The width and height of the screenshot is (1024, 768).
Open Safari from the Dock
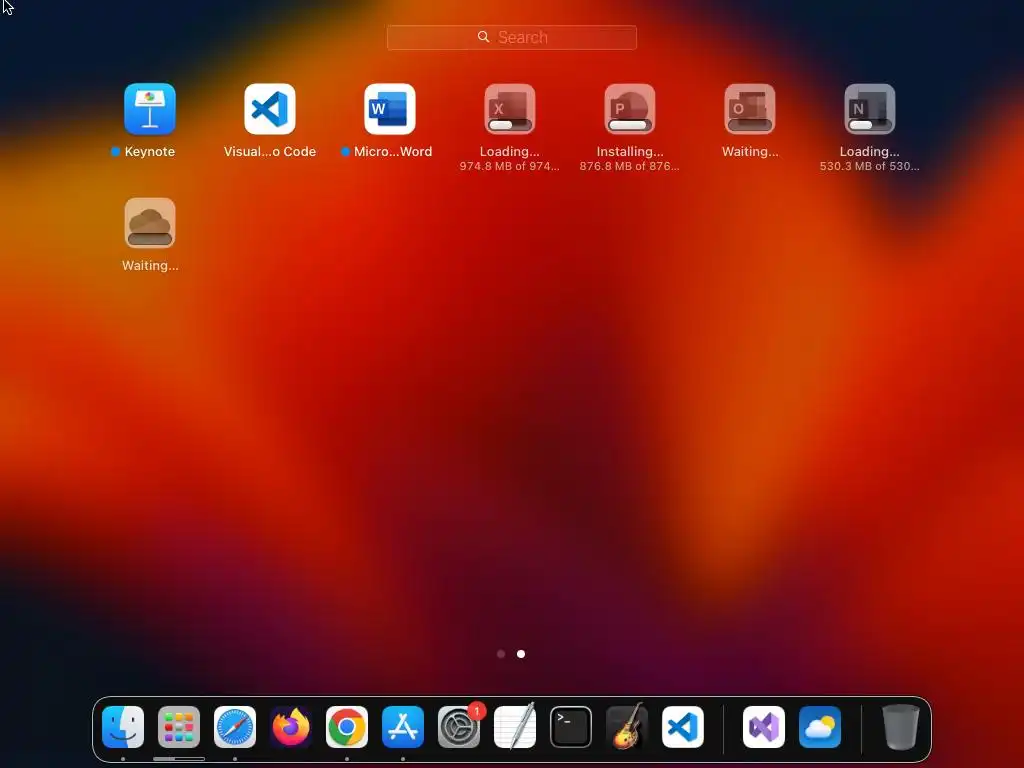tap(235, 727)
